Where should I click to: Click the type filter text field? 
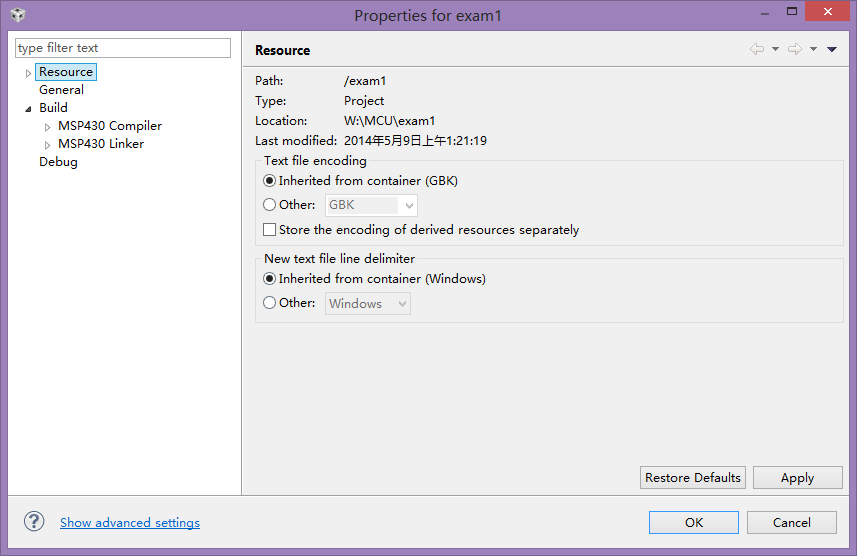123,48
